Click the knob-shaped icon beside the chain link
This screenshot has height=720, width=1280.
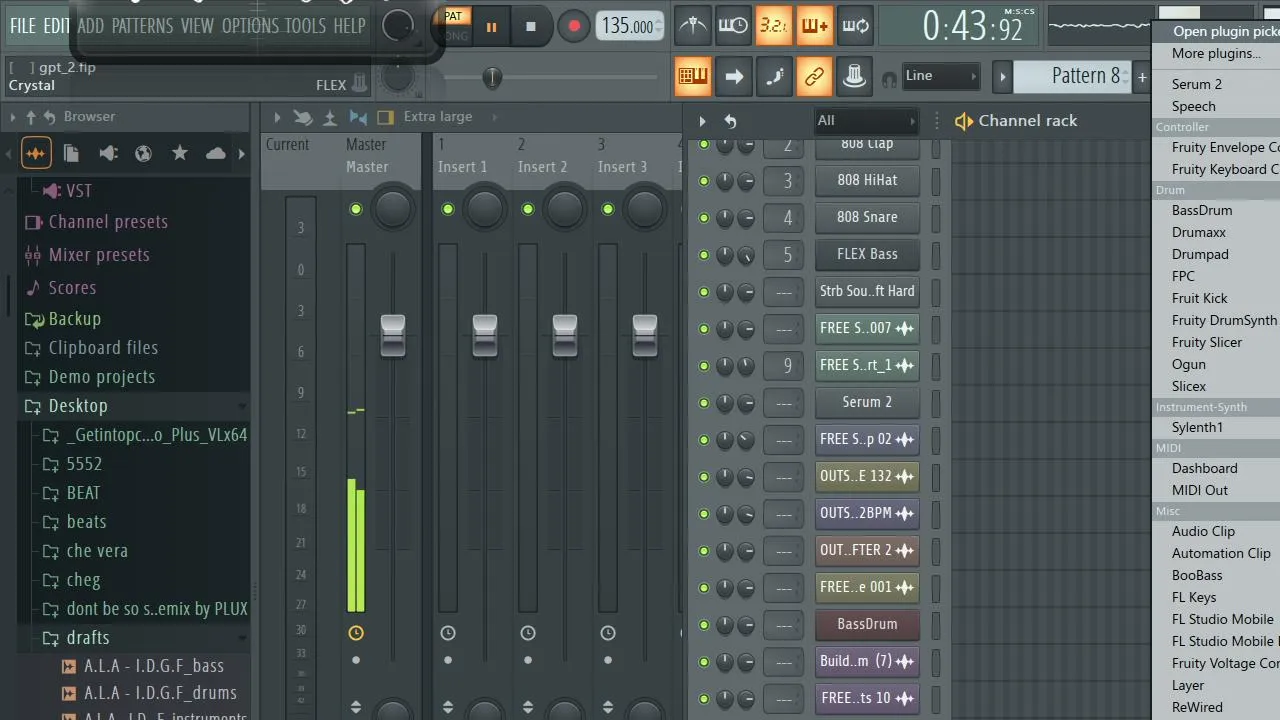(855, 76)
